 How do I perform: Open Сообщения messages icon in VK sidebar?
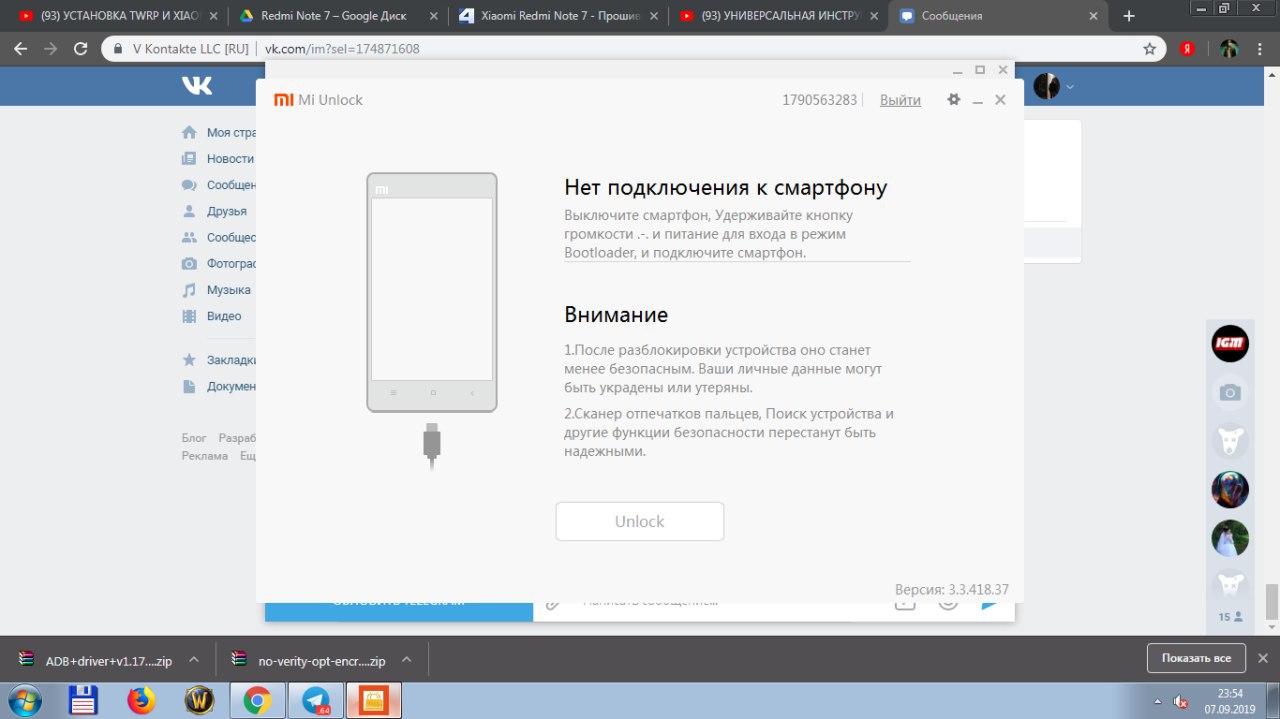189,185
